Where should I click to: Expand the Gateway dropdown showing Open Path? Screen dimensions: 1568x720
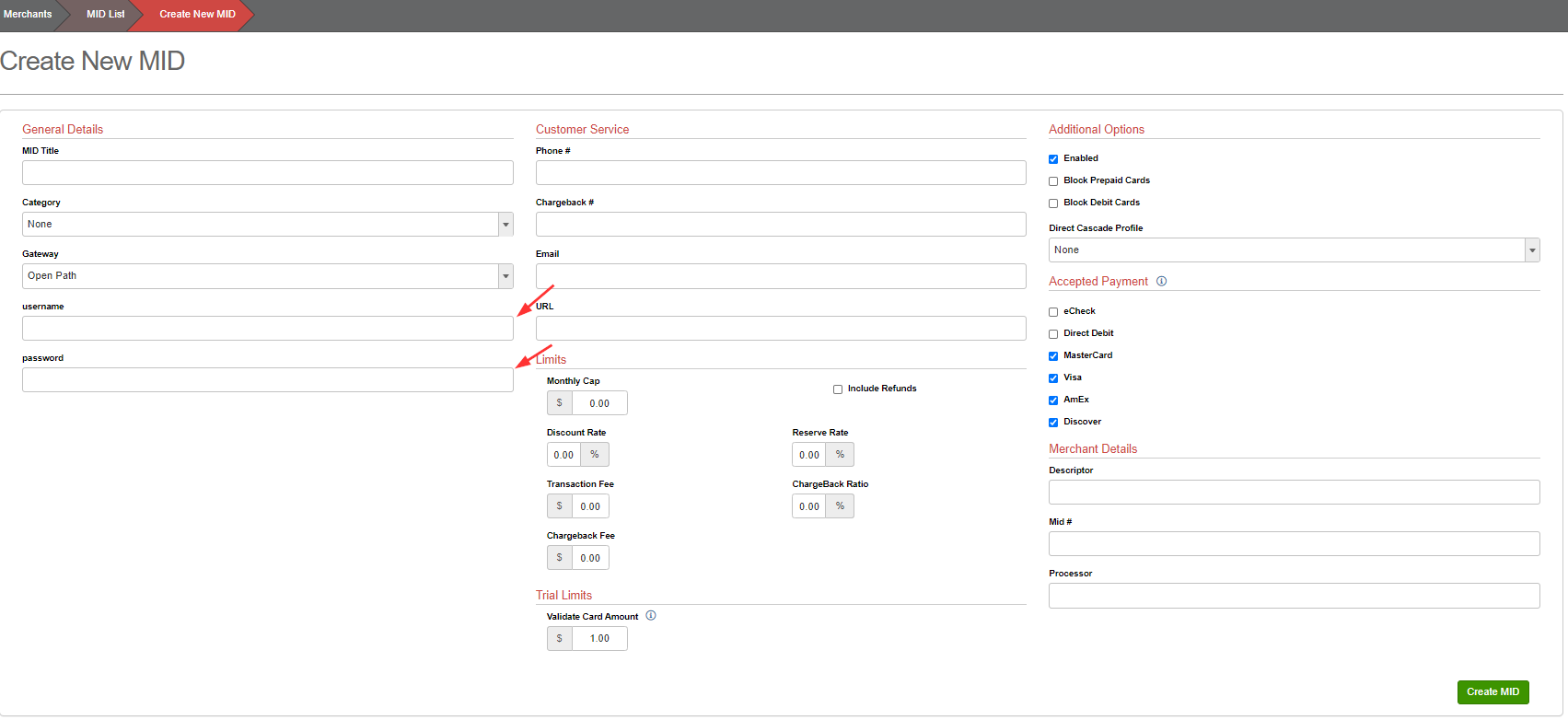[268, 276]
